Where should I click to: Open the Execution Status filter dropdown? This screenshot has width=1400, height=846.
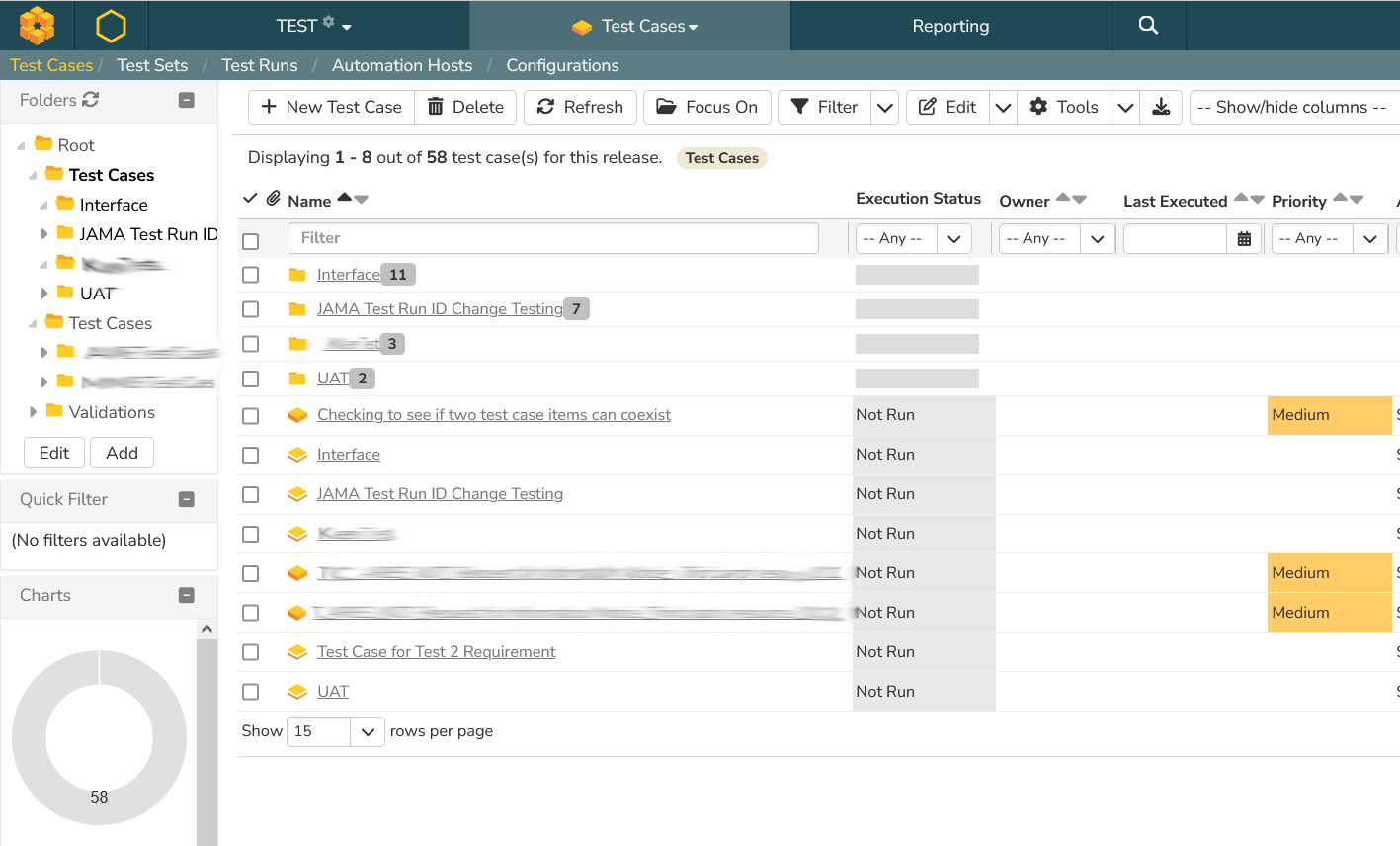[x=913, y=238]
